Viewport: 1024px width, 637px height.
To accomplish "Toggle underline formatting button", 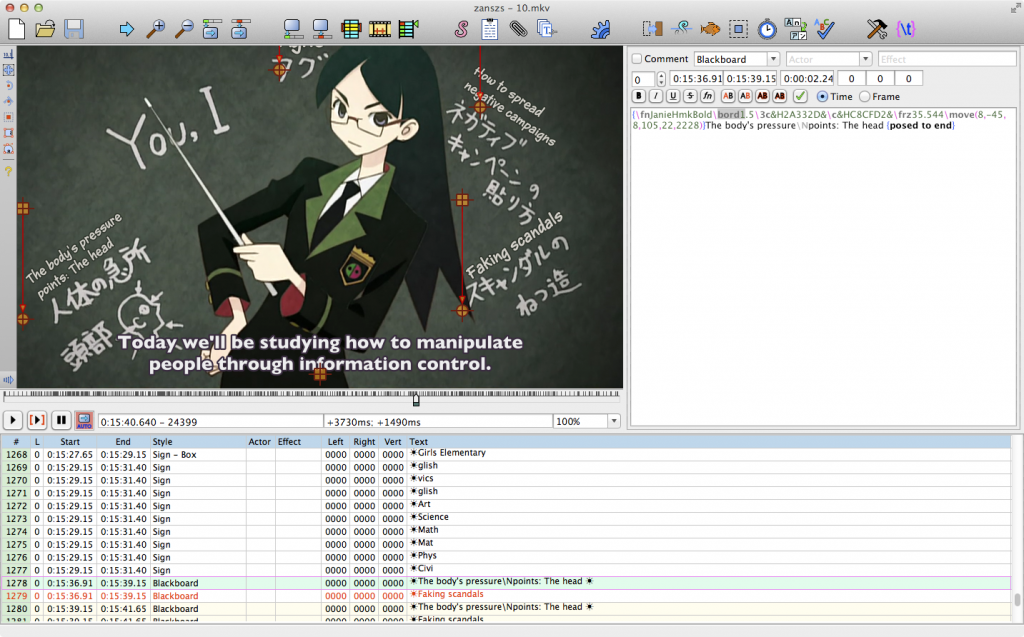I will [673, 97].
